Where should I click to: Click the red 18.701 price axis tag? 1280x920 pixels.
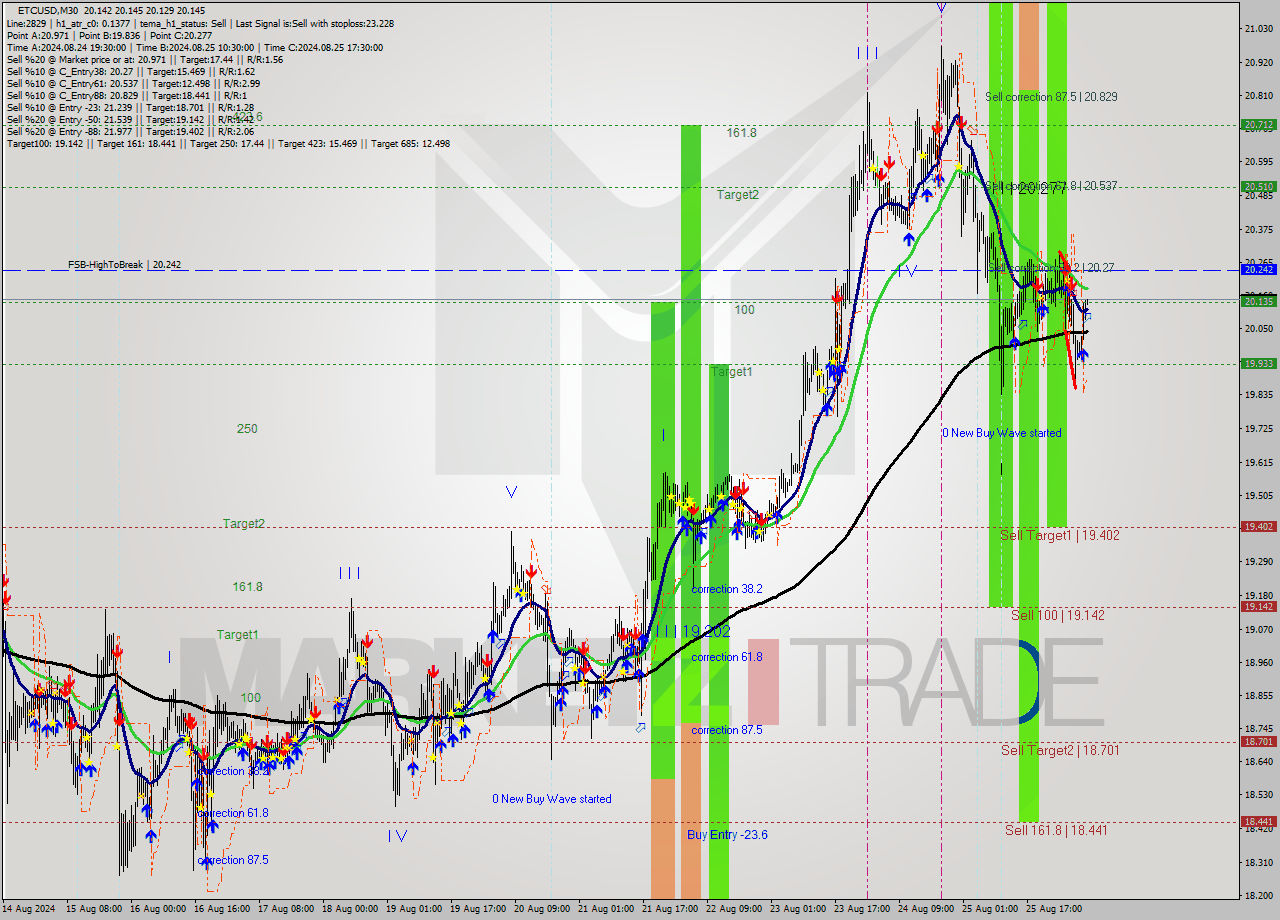point(1258,741)
